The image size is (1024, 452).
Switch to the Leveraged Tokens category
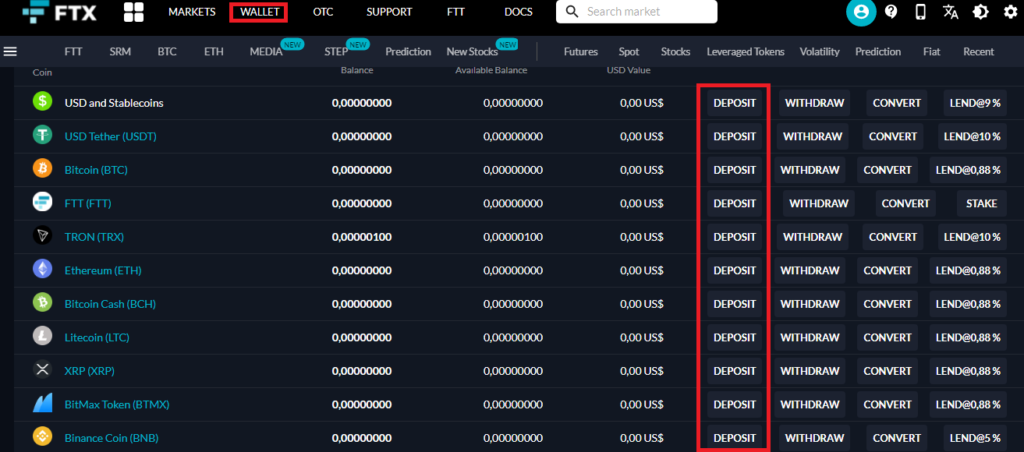(746, 52)
